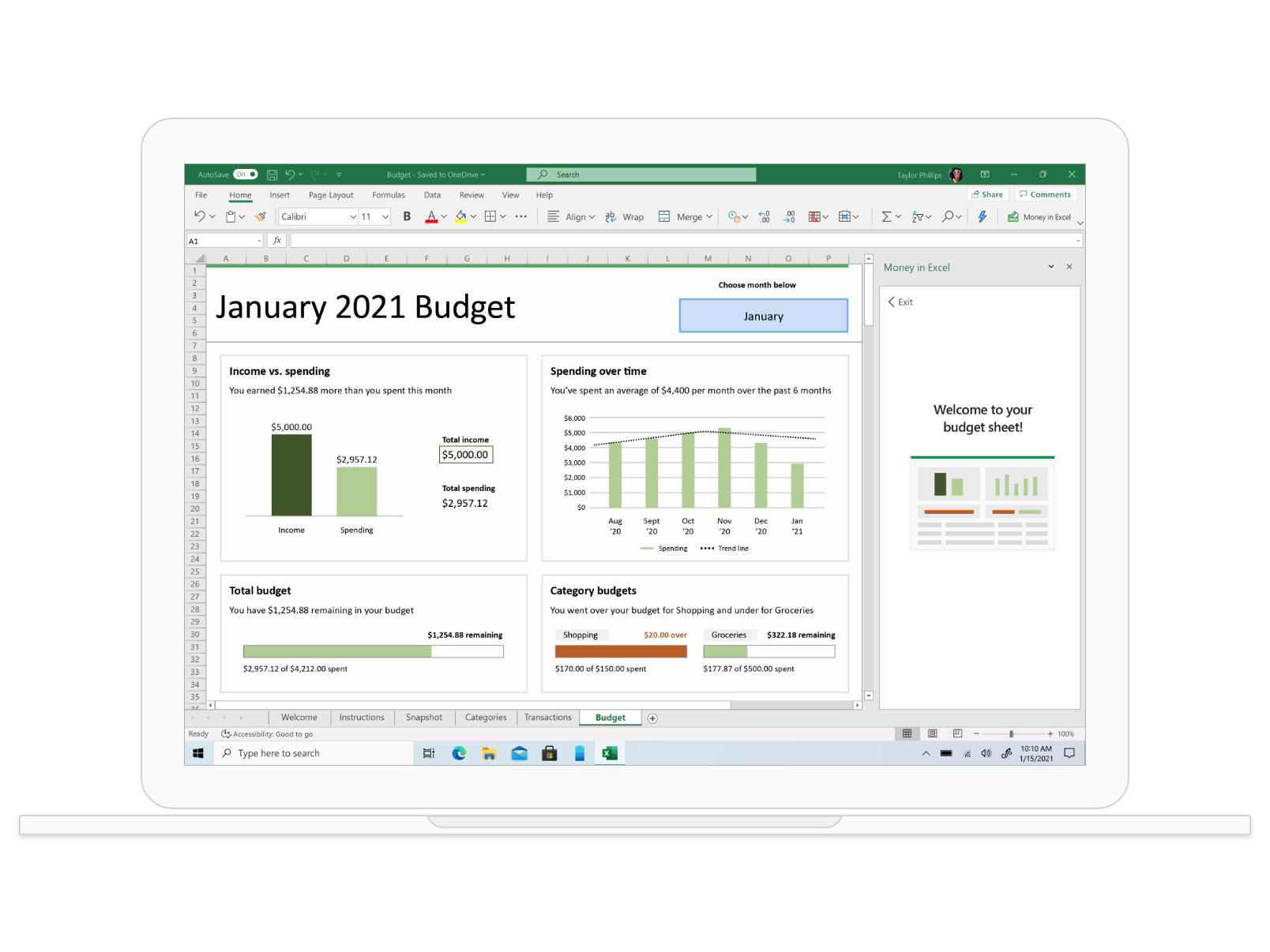Toggle the AutoSave switch off
Screen dimensions: 1270x952
pos(245,174)
